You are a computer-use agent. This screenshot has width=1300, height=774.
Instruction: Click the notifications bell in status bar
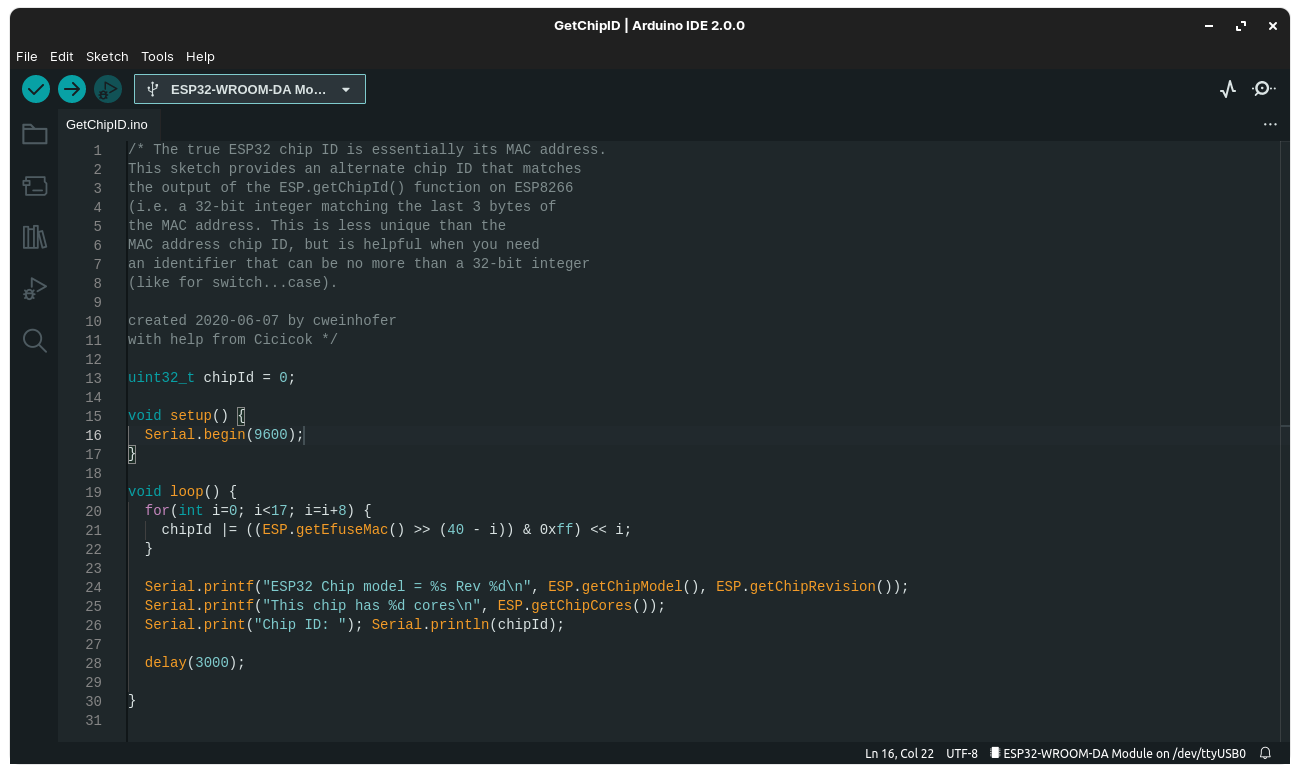[1265, 753]
